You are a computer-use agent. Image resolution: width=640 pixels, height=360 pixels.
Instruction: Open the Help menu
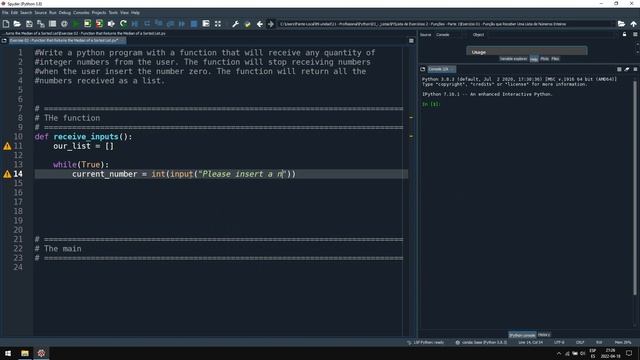pos(135,13)
